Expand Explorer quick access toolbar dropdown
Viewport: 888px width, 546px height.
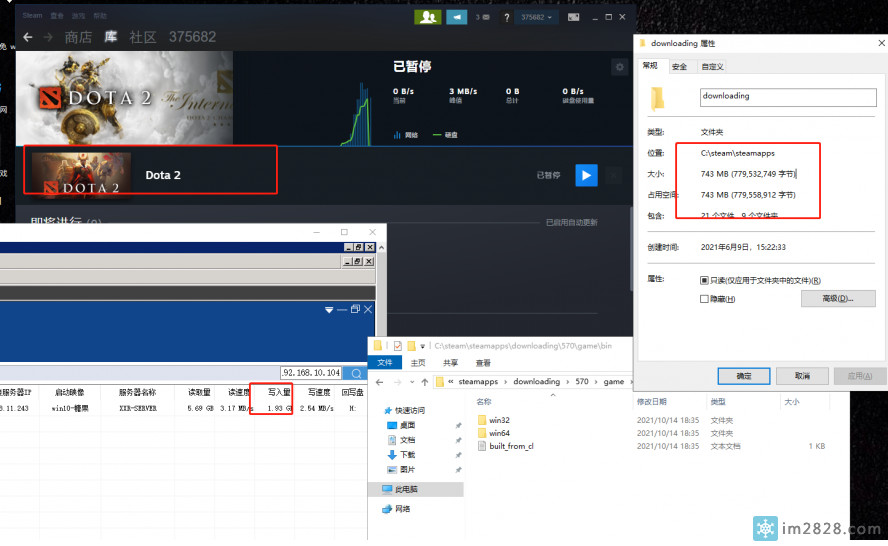422,347
